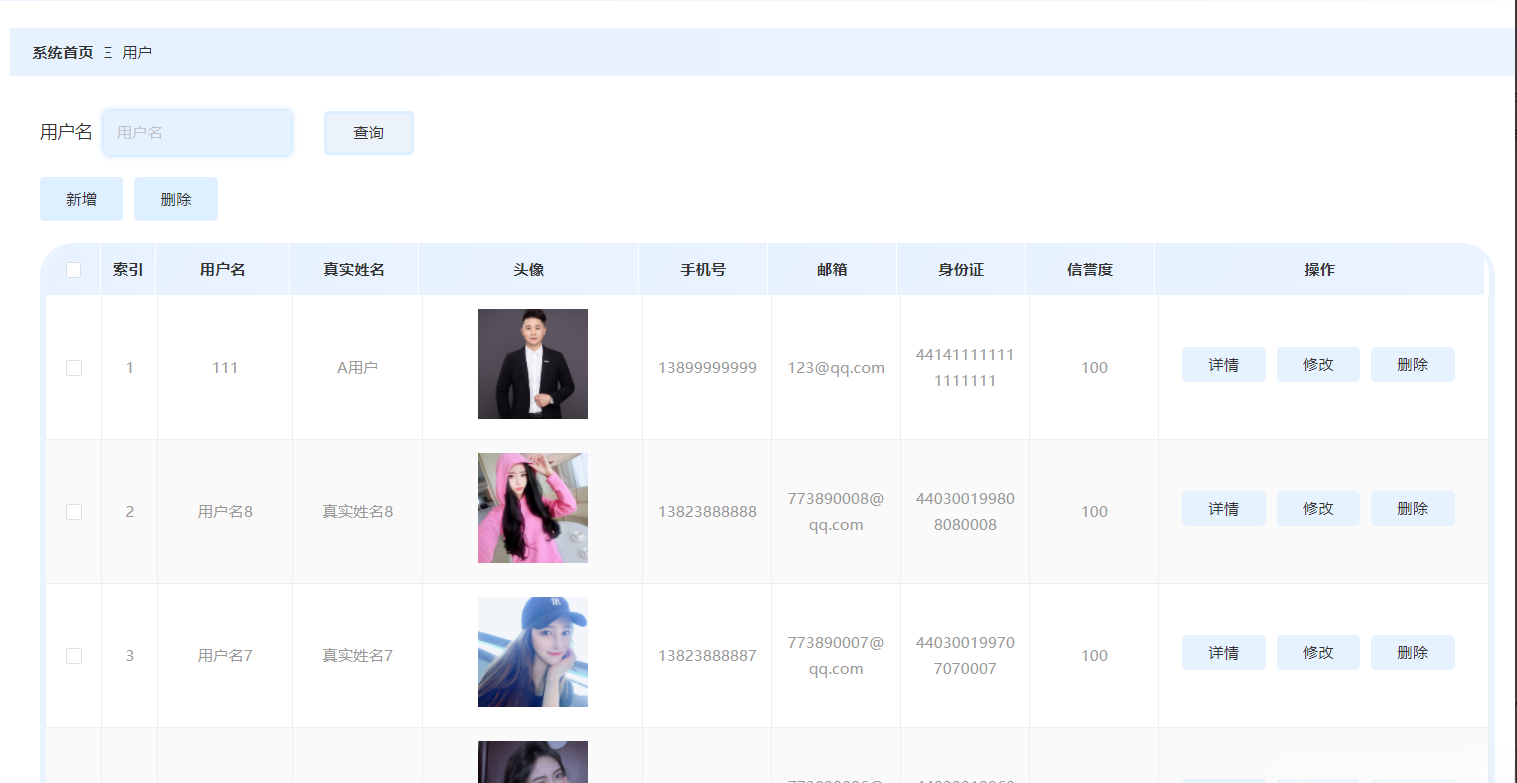This screenshot has height=783, width=1517.
Task: Click the username cell 用户名7
Action: [x=225, y=656]
